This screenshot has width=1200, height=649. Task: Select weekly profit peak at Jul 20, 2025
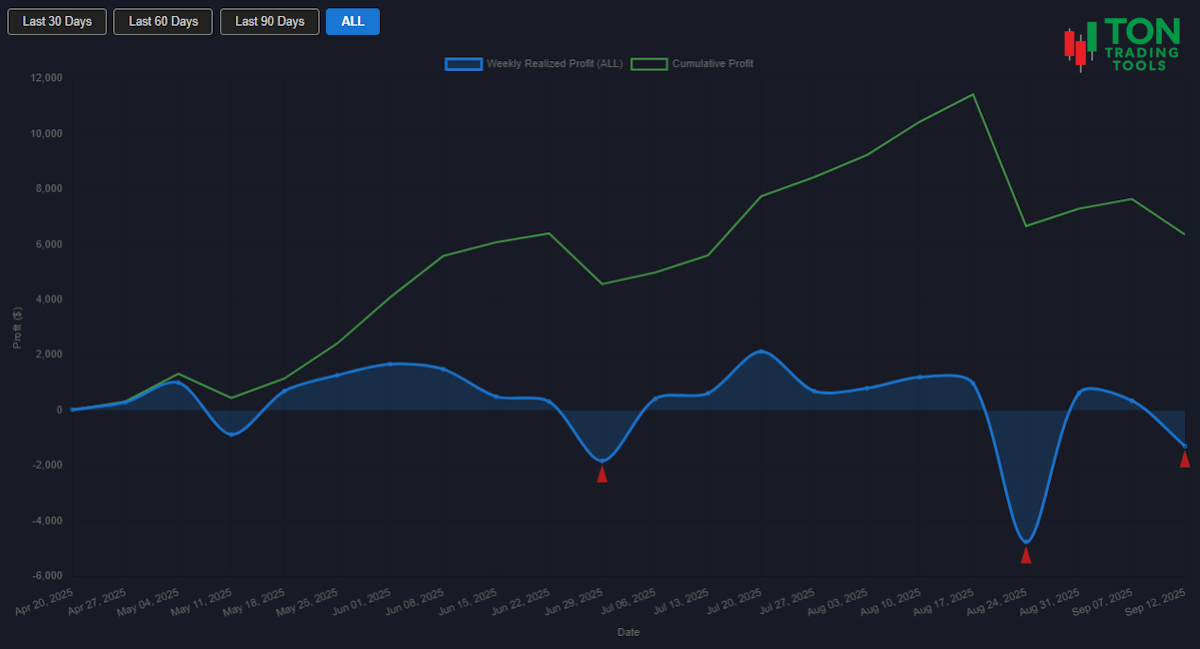(761, 351)
